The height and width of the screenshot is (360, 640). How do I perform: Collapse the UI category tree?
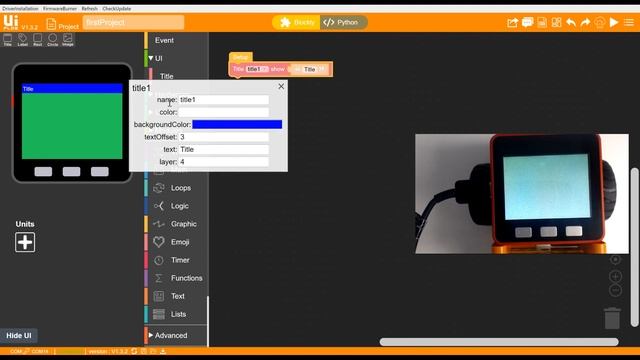[151, 58]
